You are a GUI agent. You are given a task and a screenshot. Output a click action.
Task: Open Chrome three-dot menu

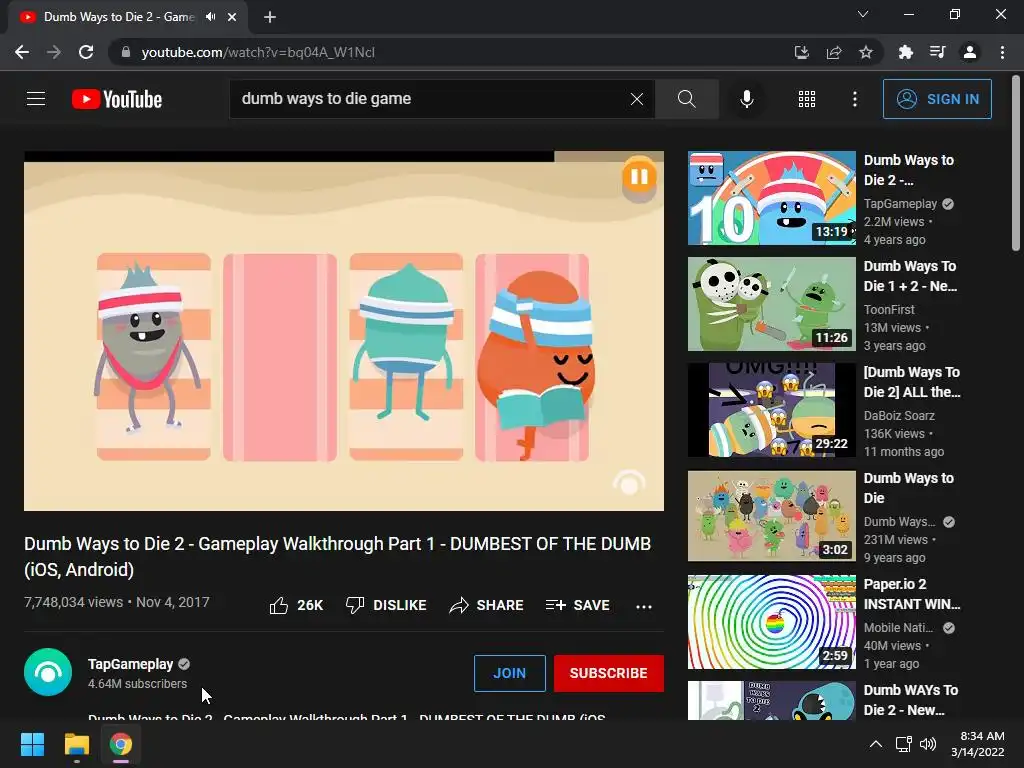pos(1002,52)
